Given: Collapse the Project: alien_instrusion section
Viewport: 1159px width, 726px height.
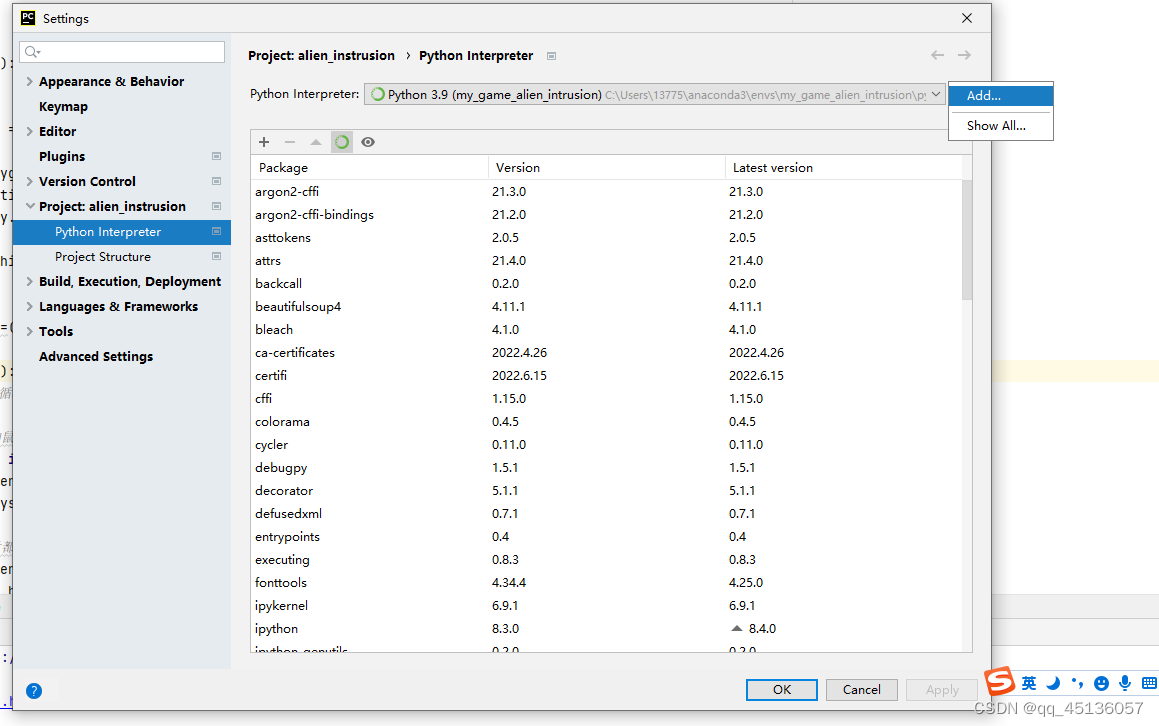Looking at the screenshot, I should pyautogui.click(x=28, y=206).
